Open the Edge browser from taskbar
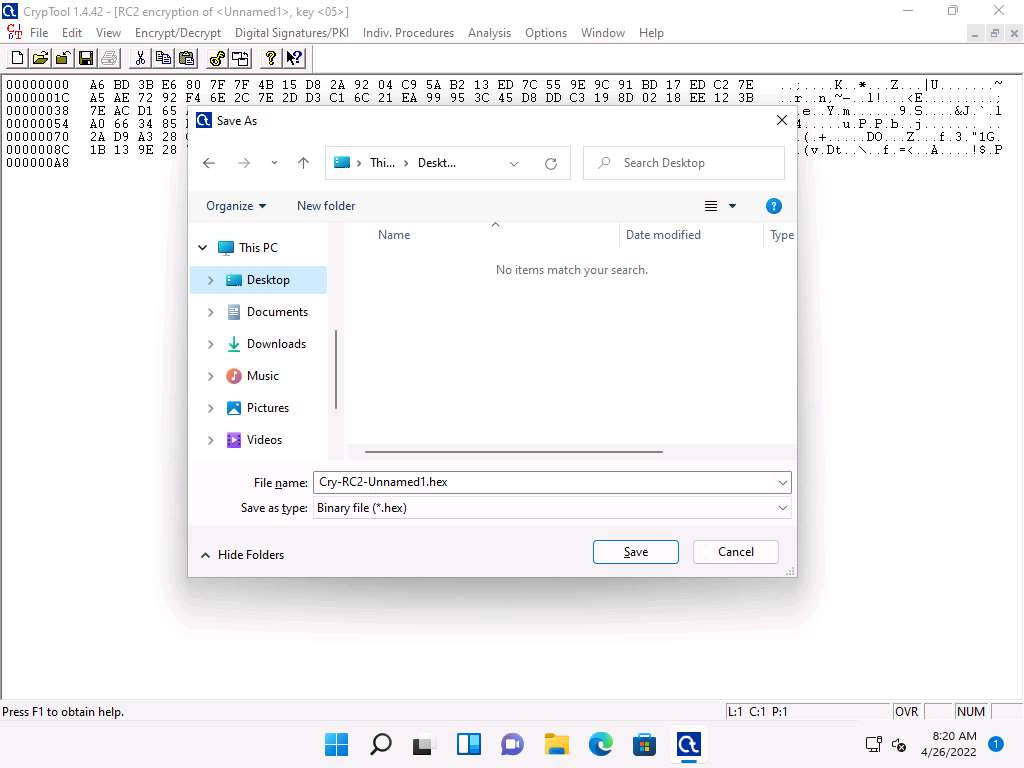The width and height of the screenshot is (1024, 768). [600, 744]
